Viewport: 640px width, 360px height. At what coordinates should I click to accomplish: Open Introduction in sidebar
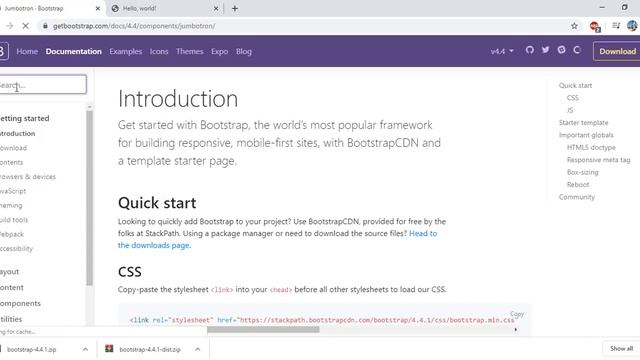click(x=18, y=133)
